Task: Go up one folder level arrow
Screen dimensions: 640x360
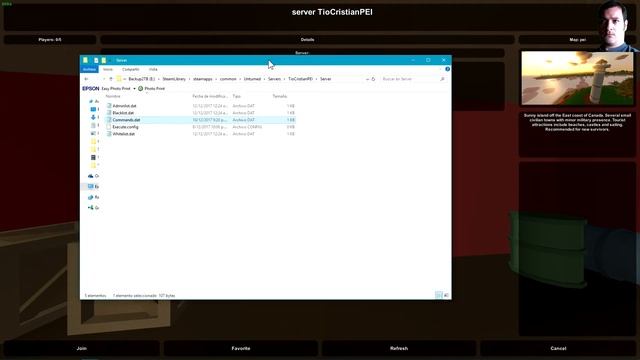Action: (111, 79)
